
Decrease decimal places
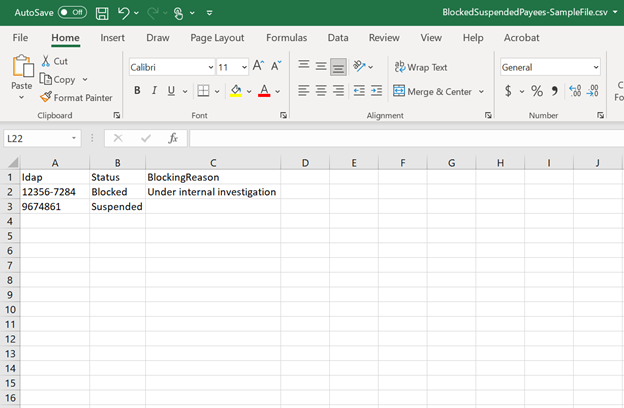click(x=593, y=91)
